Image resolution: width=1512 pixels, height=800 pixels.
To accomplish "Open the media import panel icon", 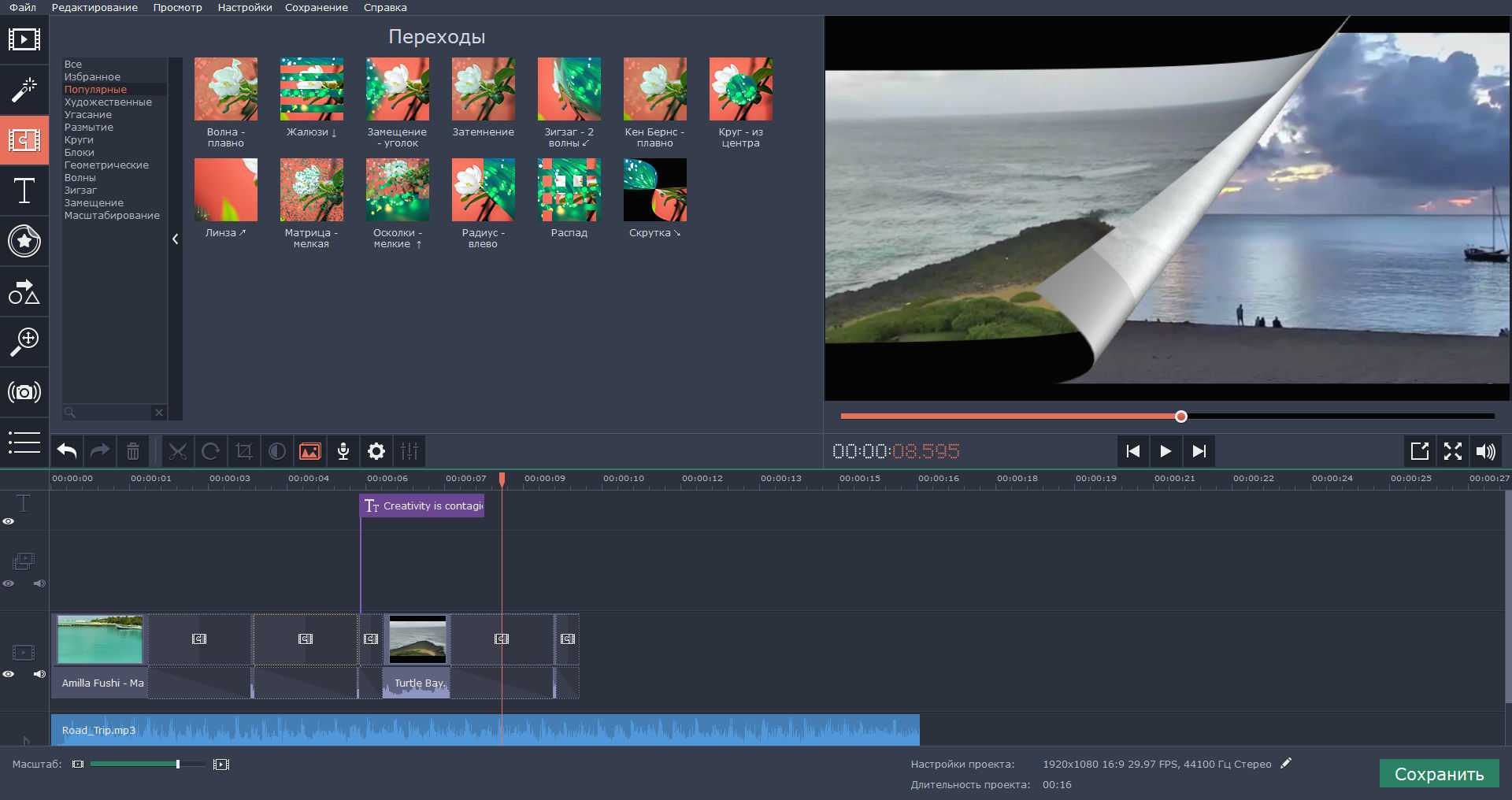I will tap(24, 39).
